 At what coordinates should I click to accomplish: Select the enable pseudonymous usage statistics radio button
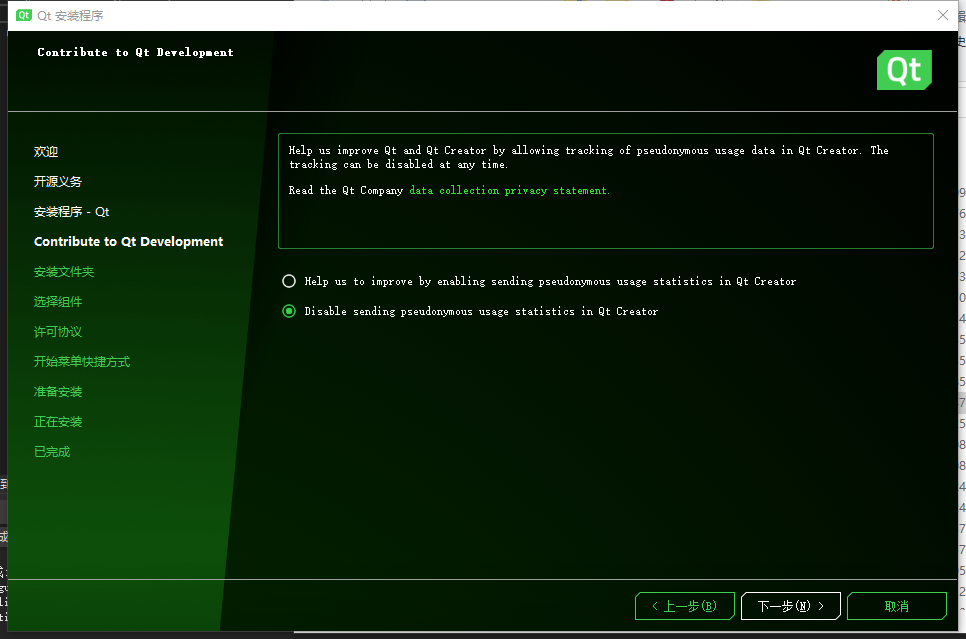pyautogui.click(x=289, y=282)
